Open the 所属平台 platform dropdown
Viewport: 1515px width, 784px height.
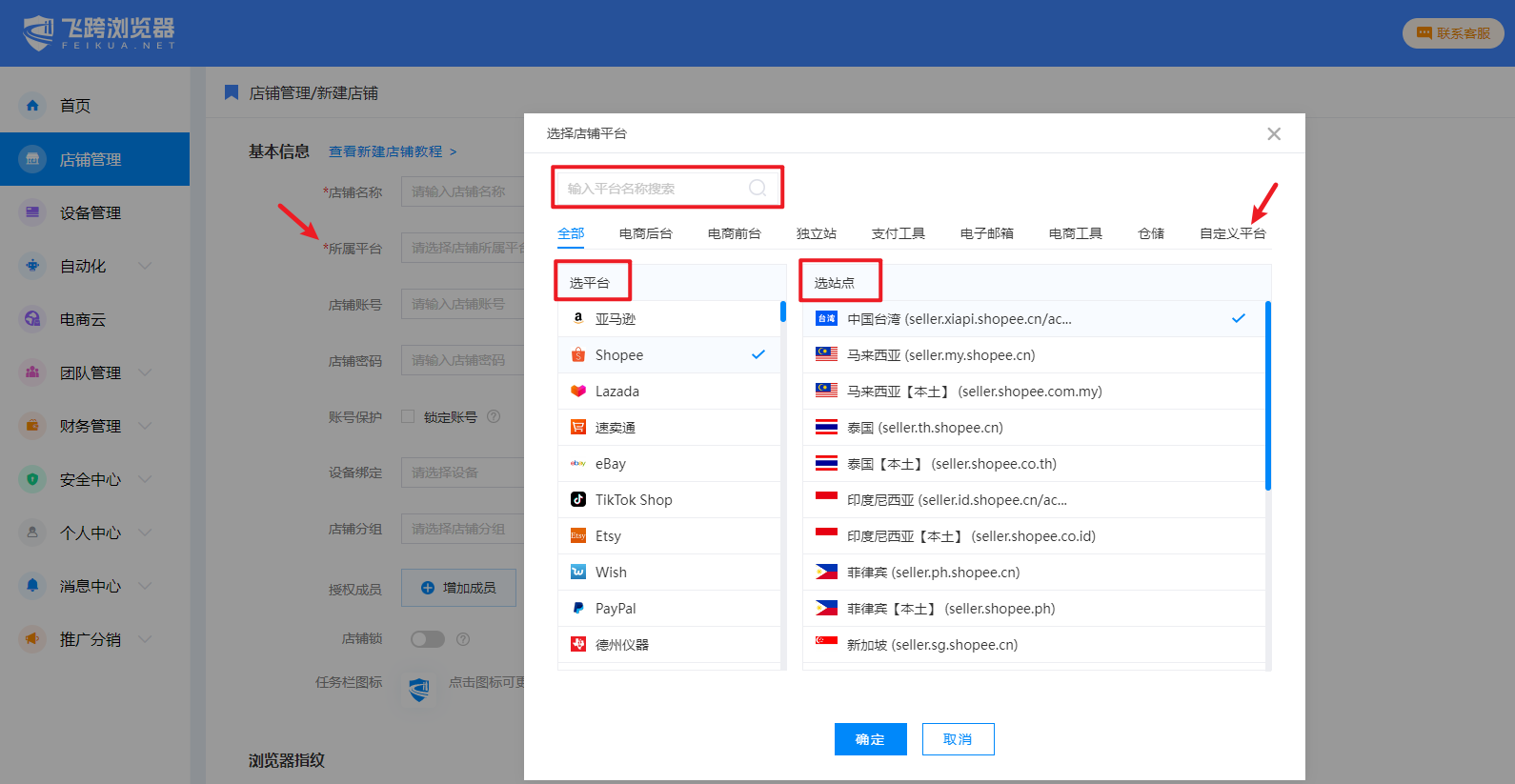(x=463, y=248)
